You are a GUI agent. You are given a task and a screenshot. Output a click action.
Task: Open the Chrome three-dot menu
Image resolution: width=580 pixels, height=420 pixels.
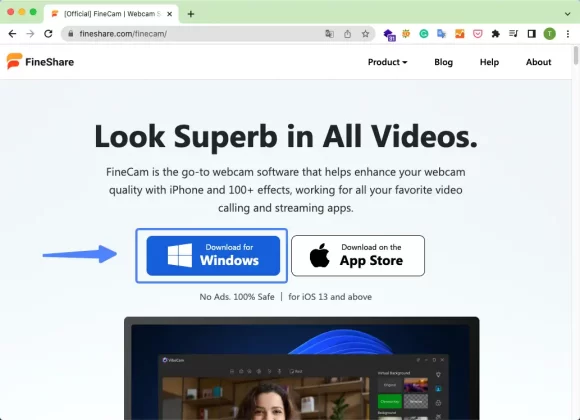[568, 34]
